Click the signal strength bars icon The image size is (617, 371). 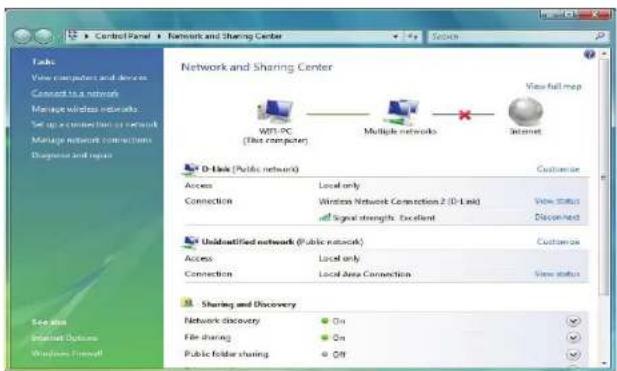click(x=324, y=217)
